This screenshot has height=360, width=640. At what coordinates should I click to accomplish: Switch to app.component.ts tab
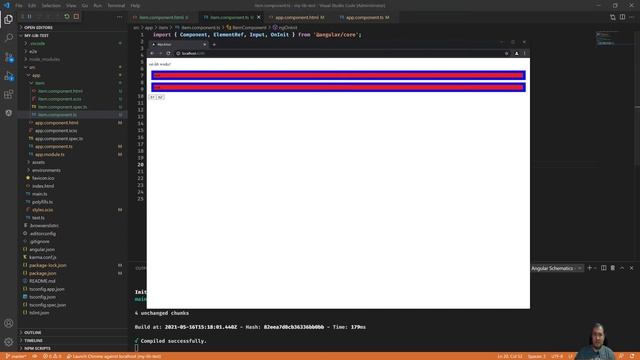(x=367, y=18)
